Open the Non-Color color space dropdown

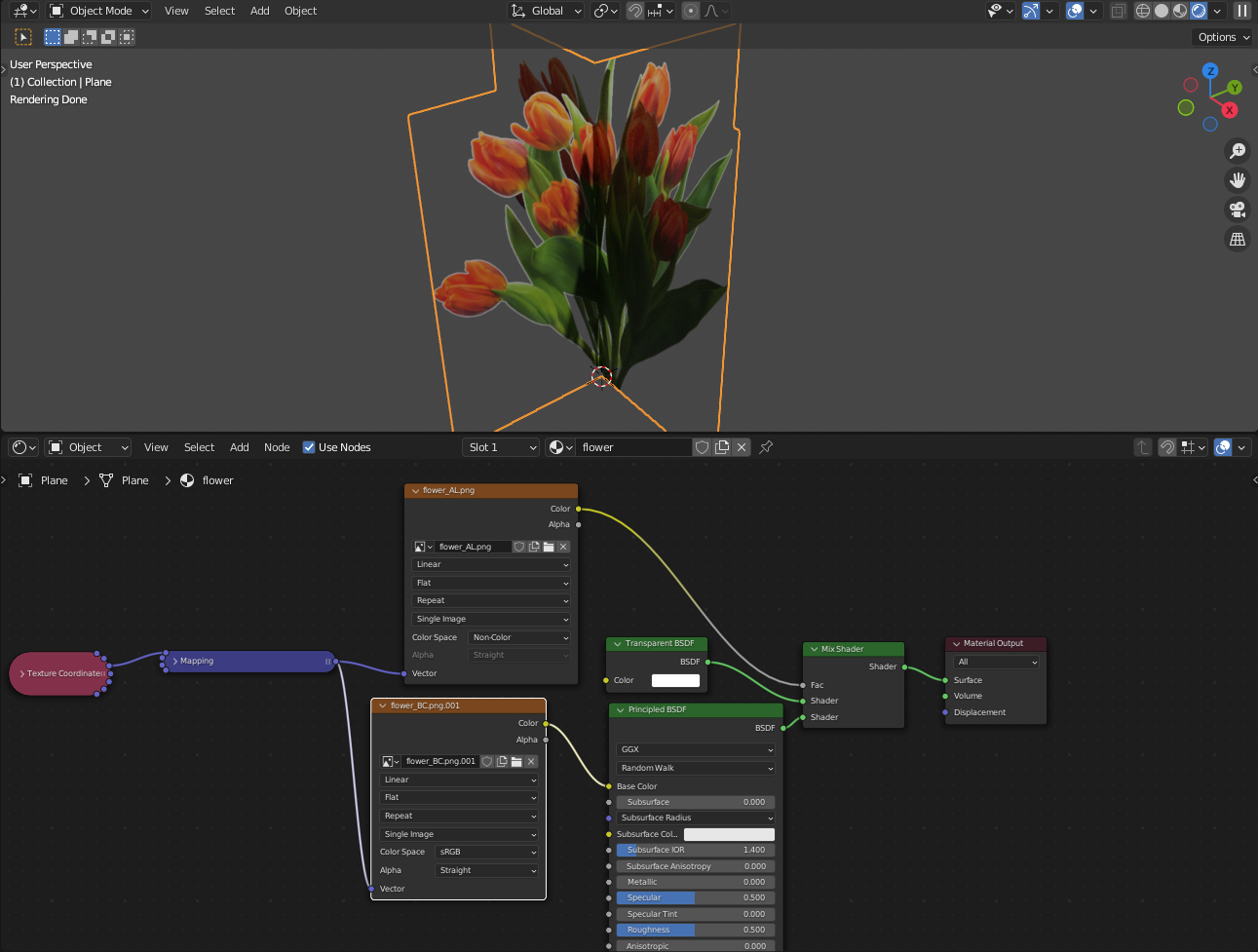pos(519,637)
